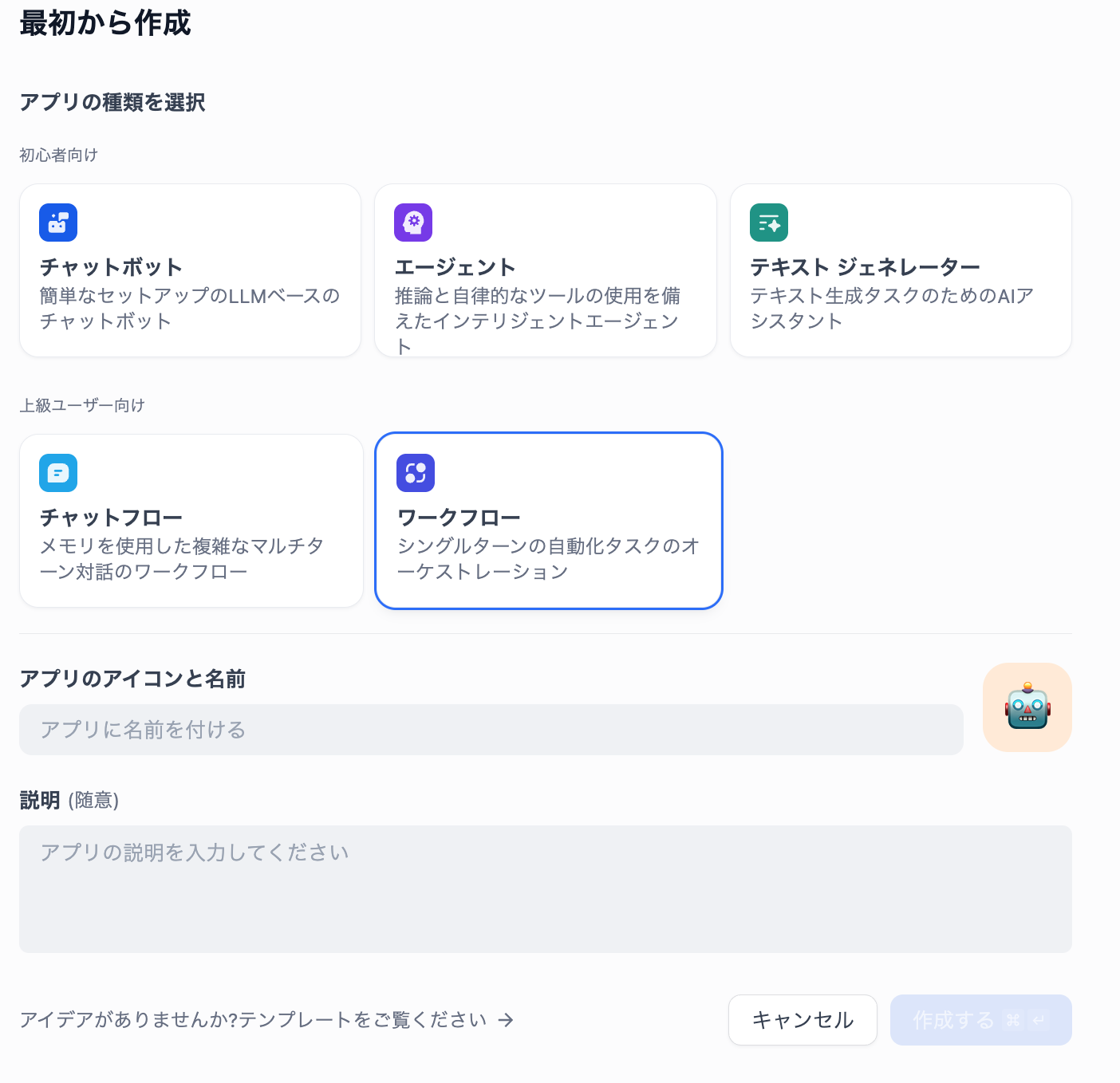Click the チャットフロー speech bubble icon
The width and height of the screenshot is (1120, 1083).
pos(57,472)
